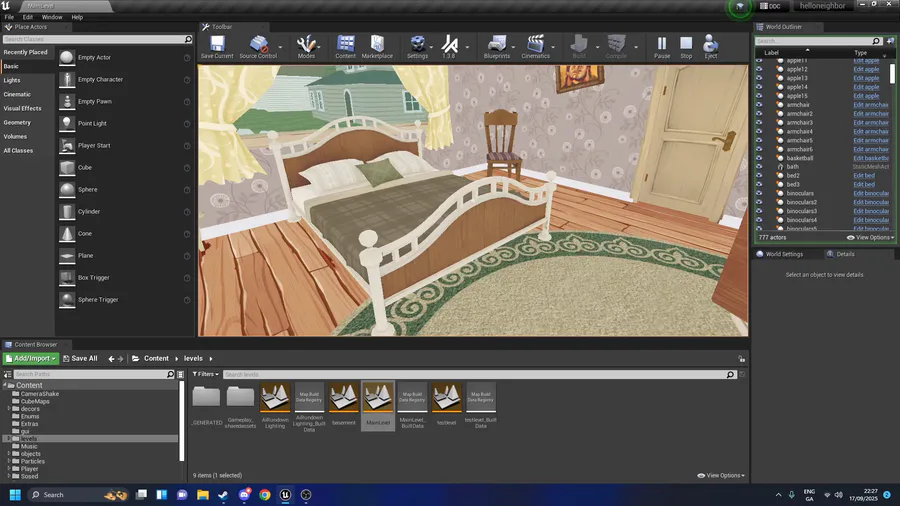Expand the objects folder in the tree
The width and height of the screenshot is (900, 506).
tap(9, 454)
